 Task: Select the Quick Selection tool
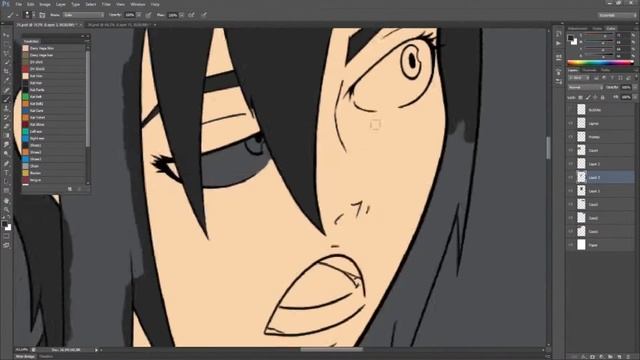tap(6, 62)
